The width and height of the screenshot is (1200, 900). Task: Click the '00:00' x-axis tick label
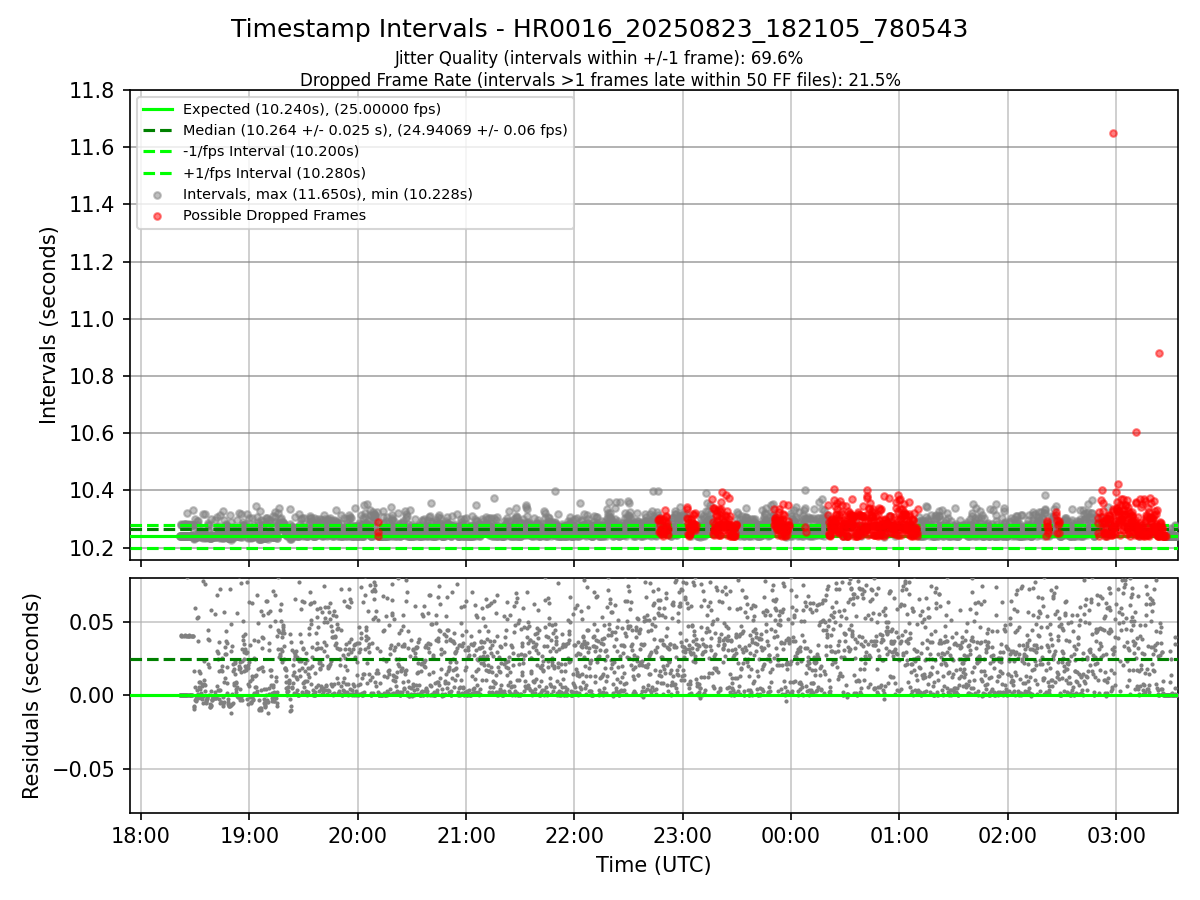point(791,836)
